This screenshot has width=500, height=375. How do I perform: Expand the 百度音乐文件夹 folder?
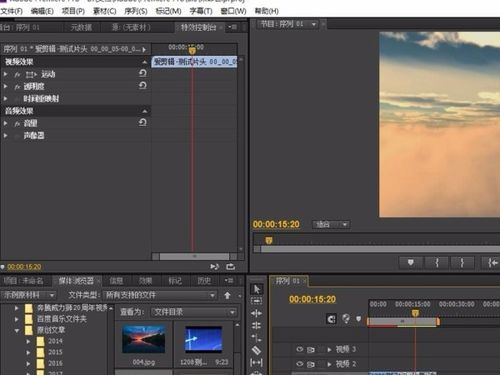point(17,319)
